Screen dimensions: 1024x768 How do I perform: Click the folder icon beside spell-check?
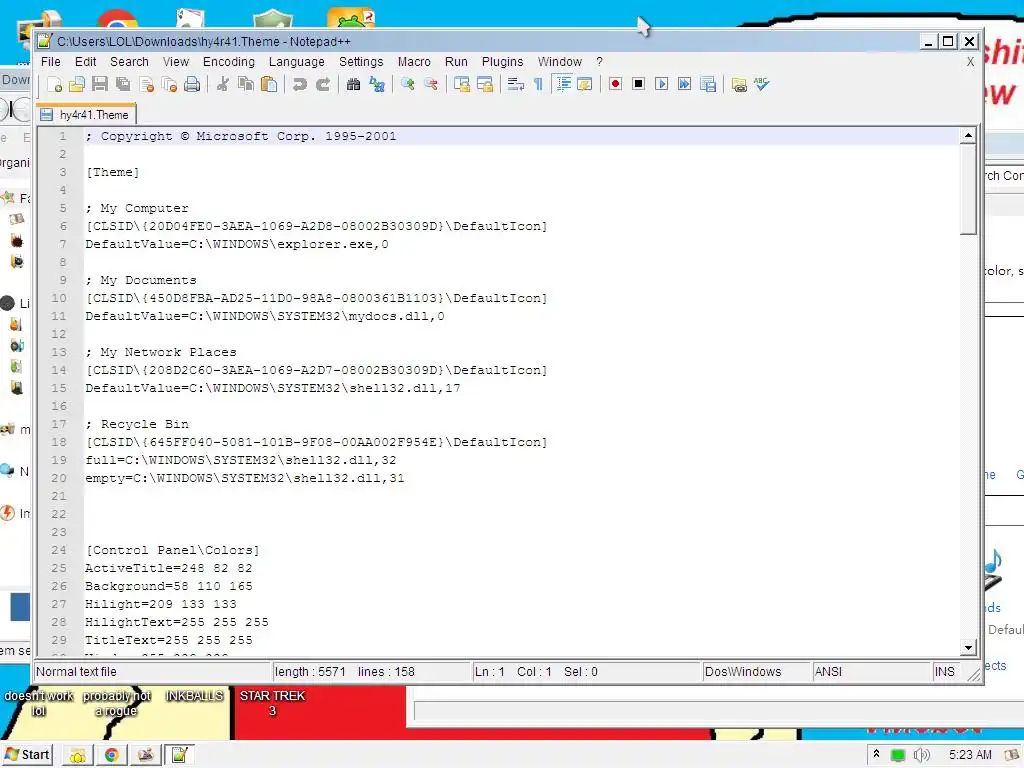coord(739,84)
